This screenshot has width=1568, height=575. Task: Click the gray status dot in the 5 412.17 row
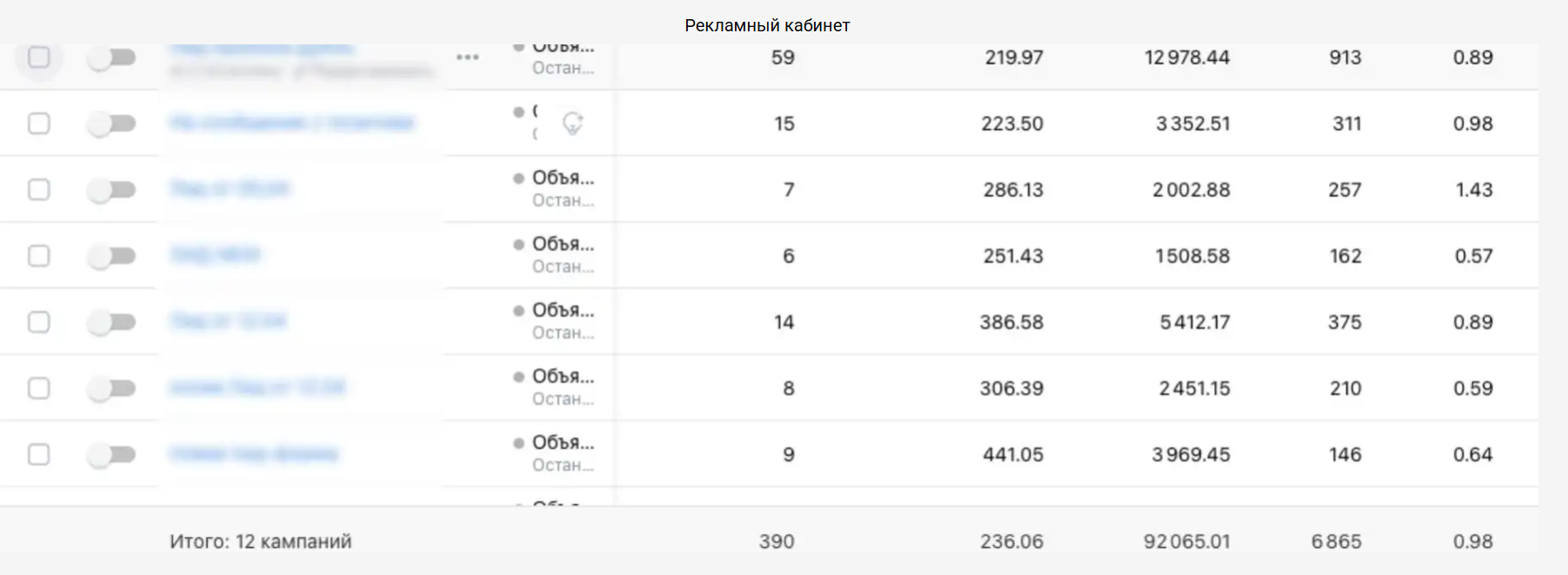[519, 311]
